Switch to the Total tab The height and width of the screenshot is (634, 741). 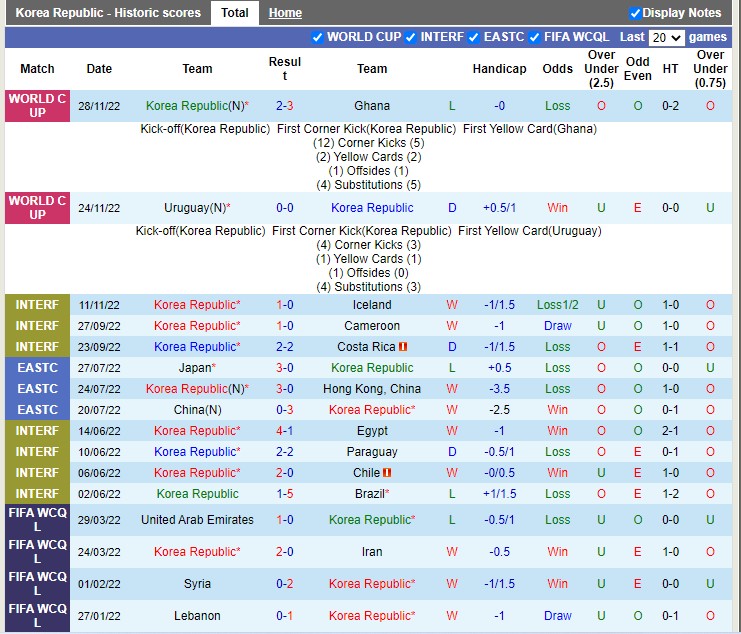point(235,13)
